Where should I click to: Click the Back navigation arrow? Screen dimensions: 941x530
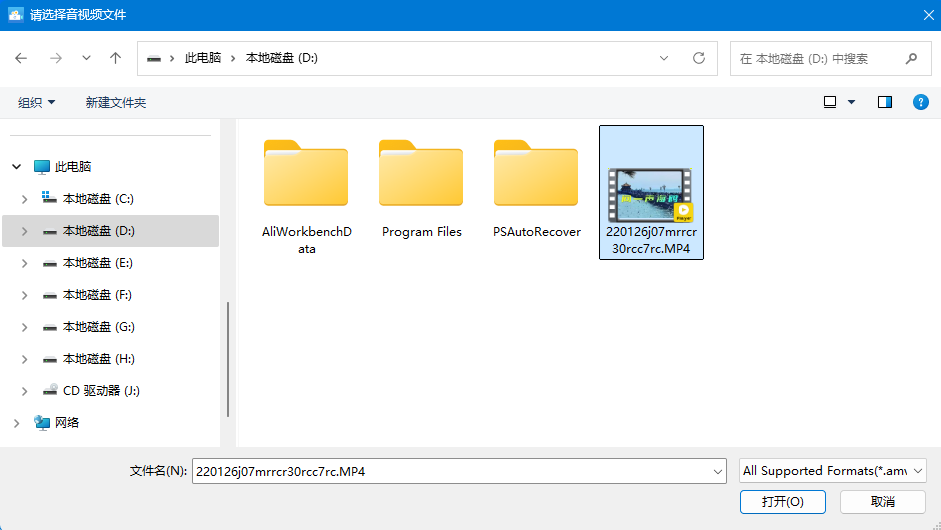(21, 58)
